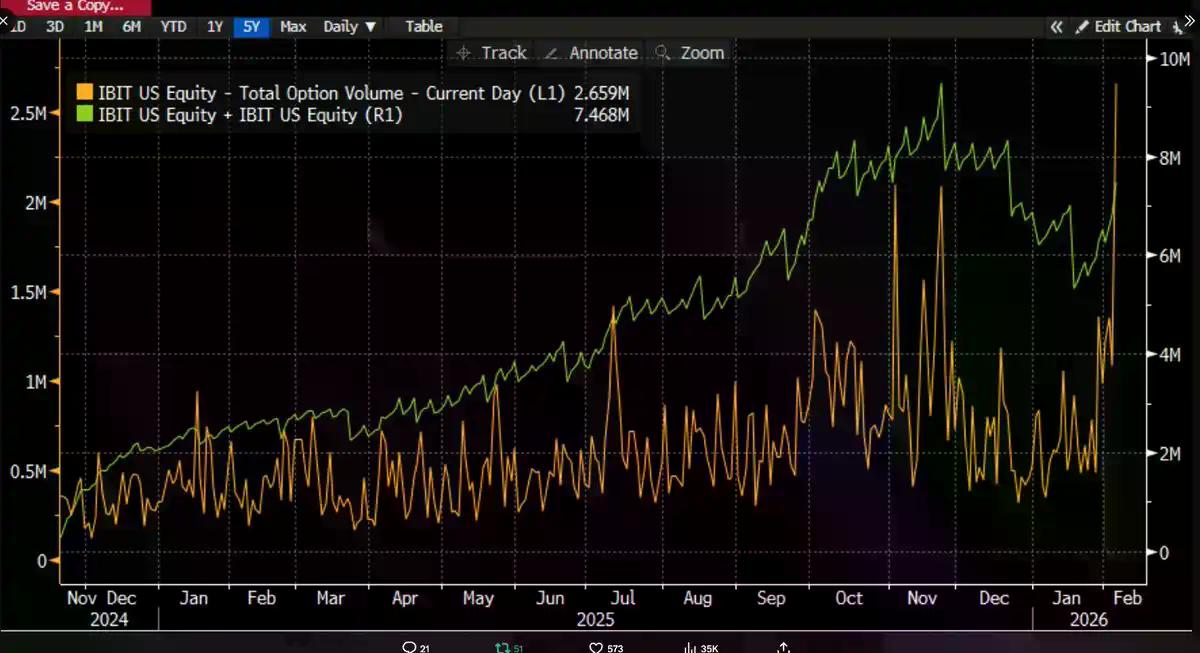
Task: Click the gear icon beside Edit Chart
Action: 1176,27
